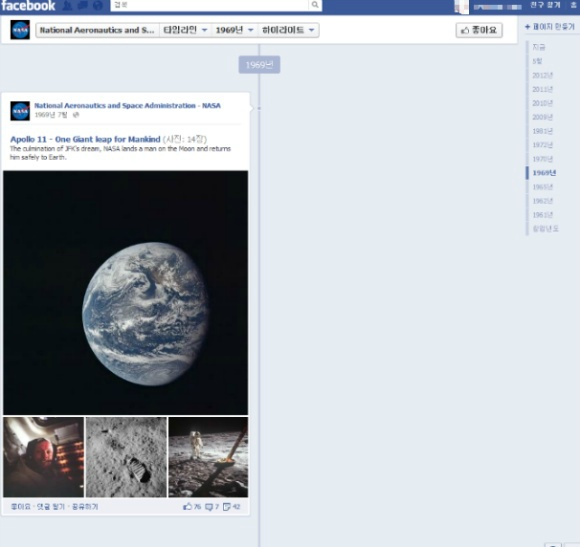
Task: Click the user avatar in top bar
Action: [x=462, y=6]
